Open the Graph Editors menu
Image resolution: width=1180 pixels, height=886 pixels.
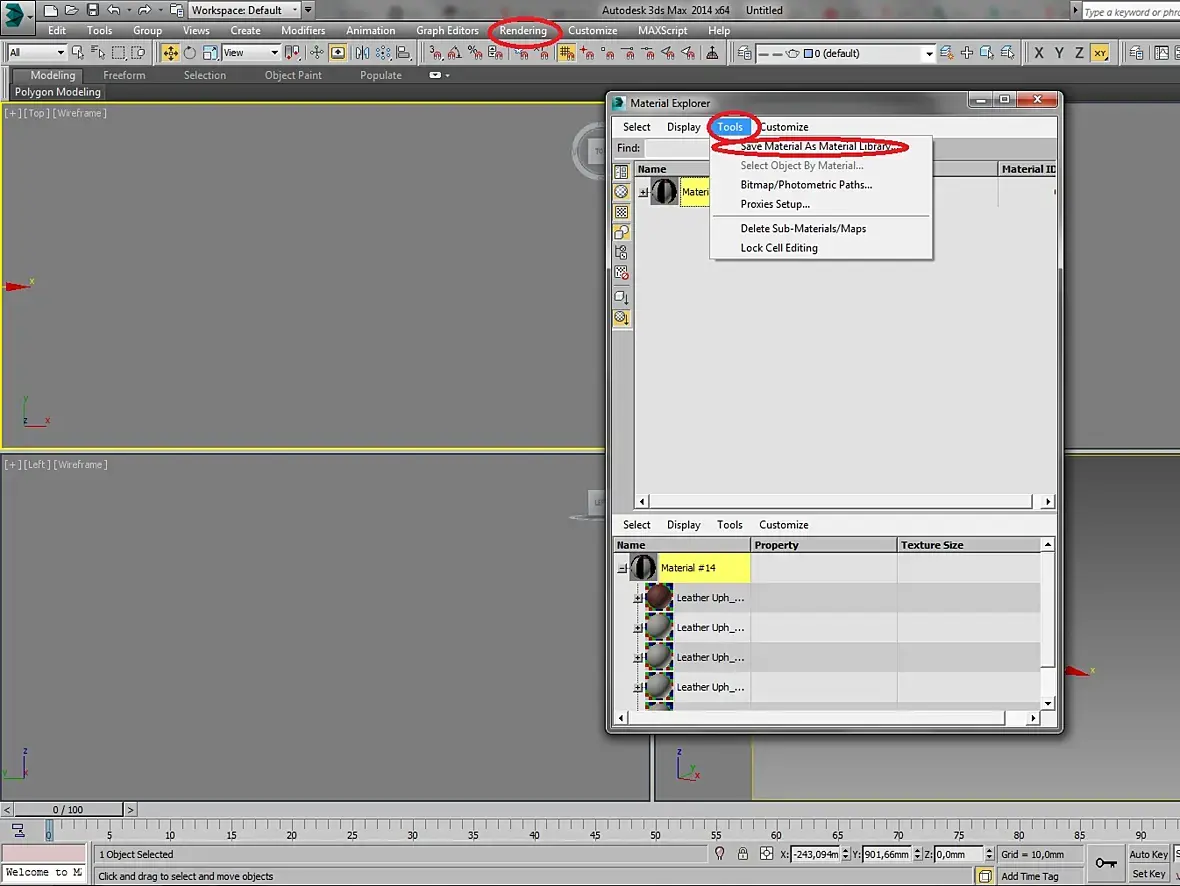(447, 31)
